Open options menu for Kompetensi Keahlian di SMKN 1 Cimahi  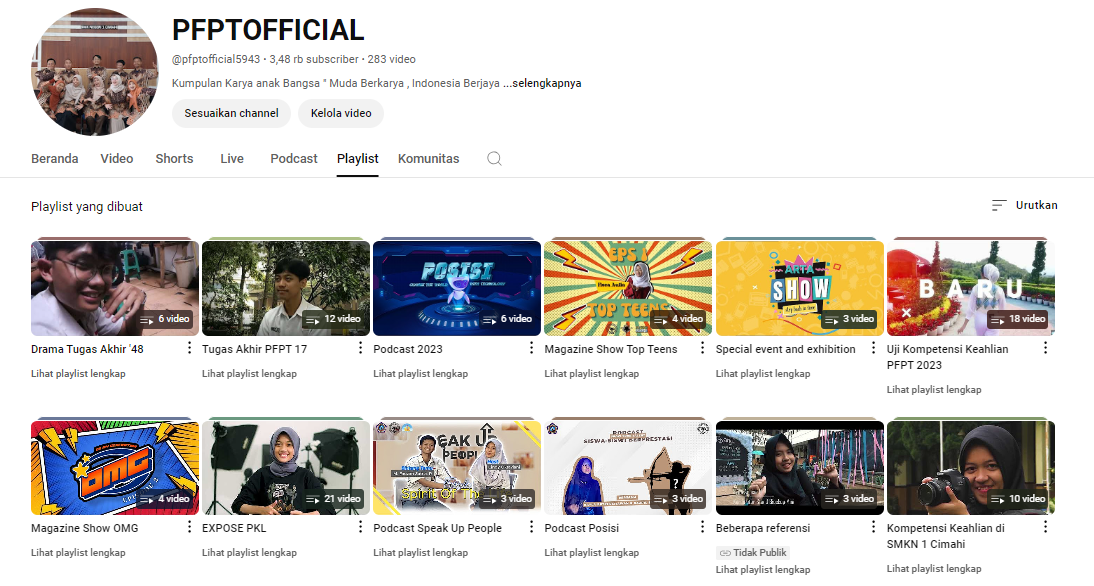click(x=1045, y=527)
